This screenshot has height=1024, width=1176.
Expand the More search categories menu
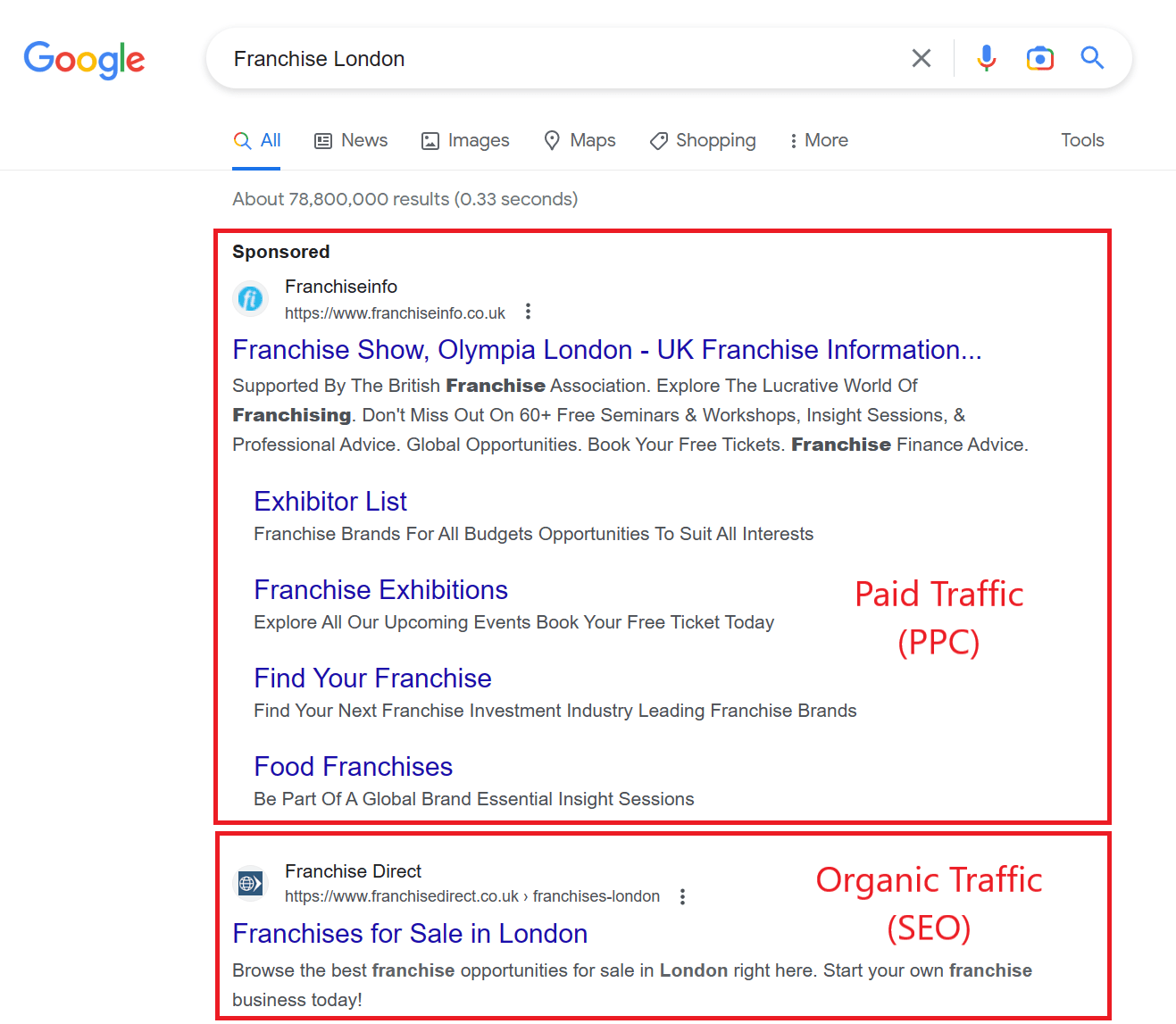point(819,140)
